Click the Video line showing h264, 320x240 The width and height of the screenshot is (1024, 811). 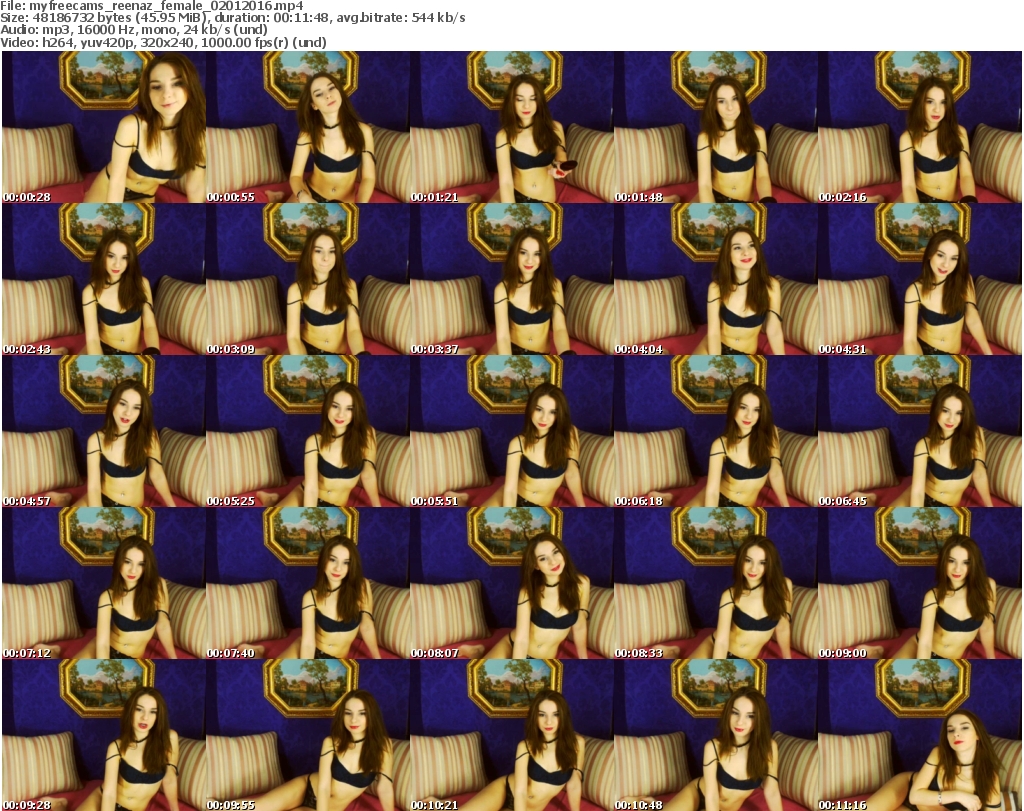pos(163,42)
